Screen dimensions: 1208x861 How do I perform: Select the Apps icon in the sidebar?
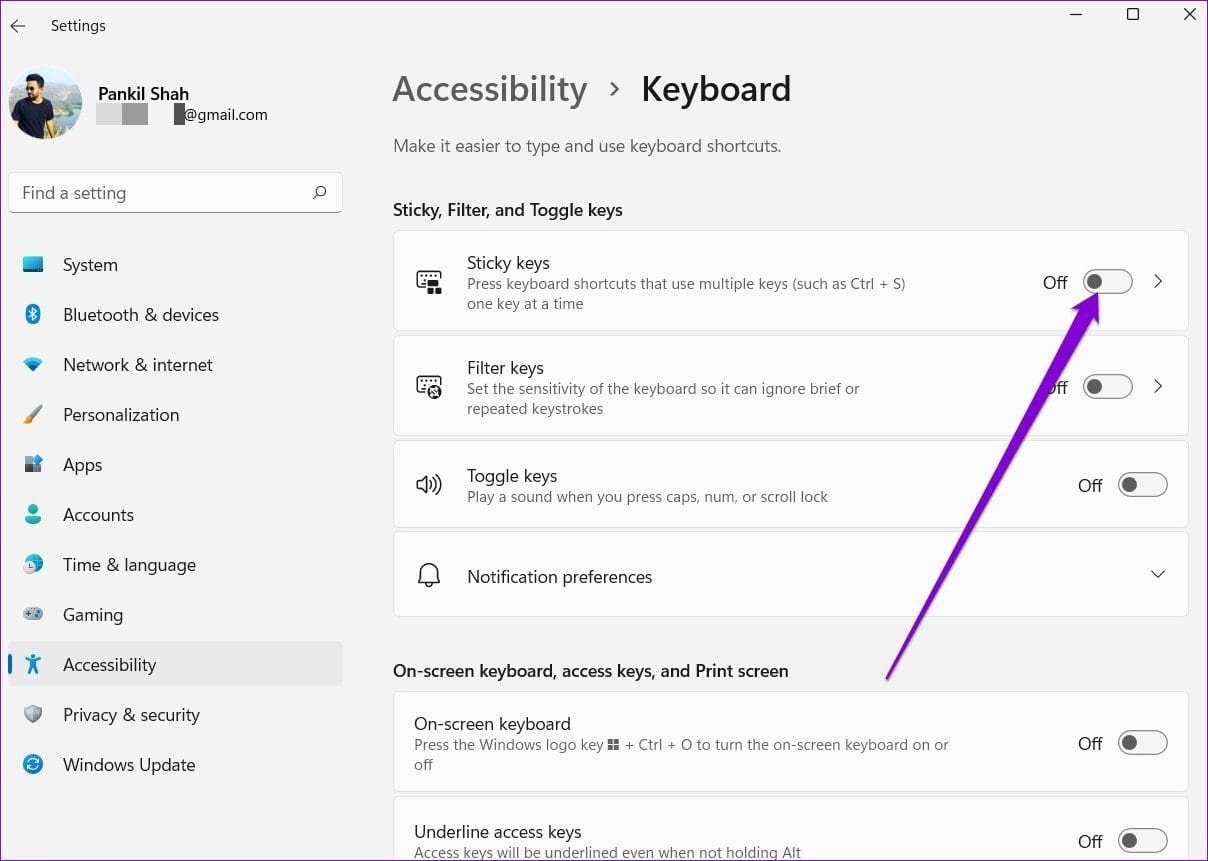33,464
